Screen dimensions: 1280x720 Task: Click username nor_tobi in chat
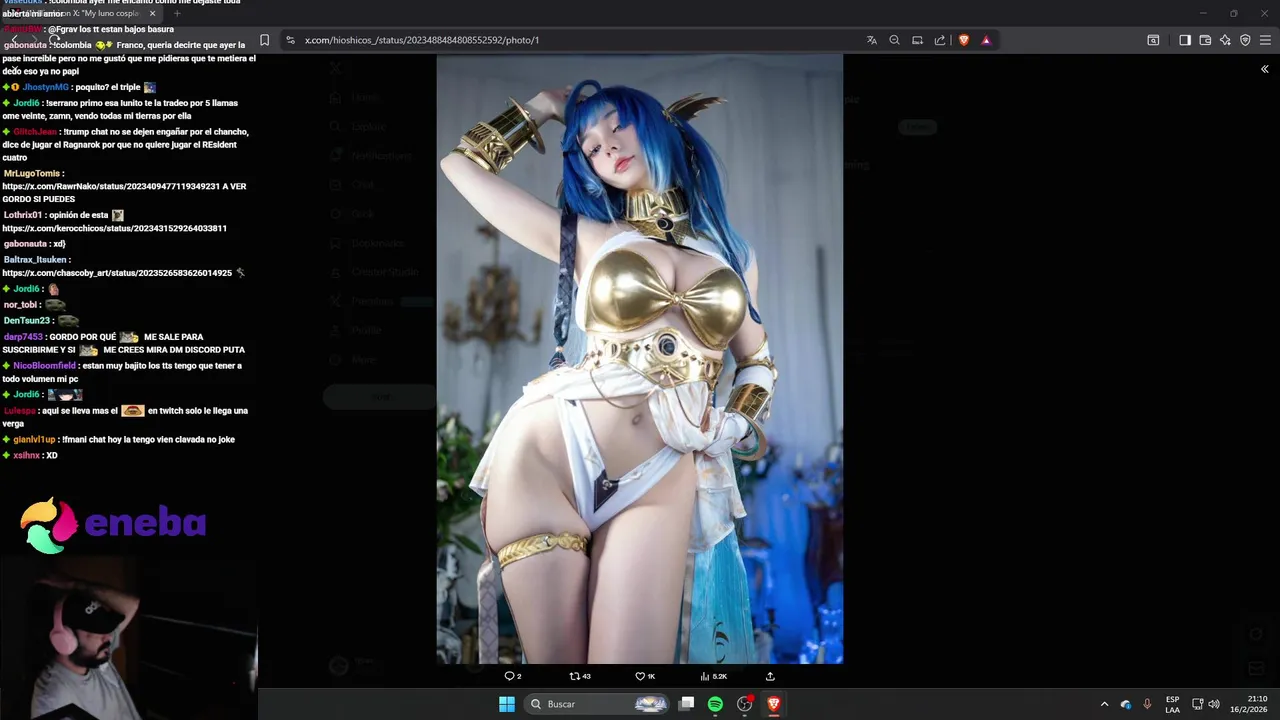click(20, 305)
